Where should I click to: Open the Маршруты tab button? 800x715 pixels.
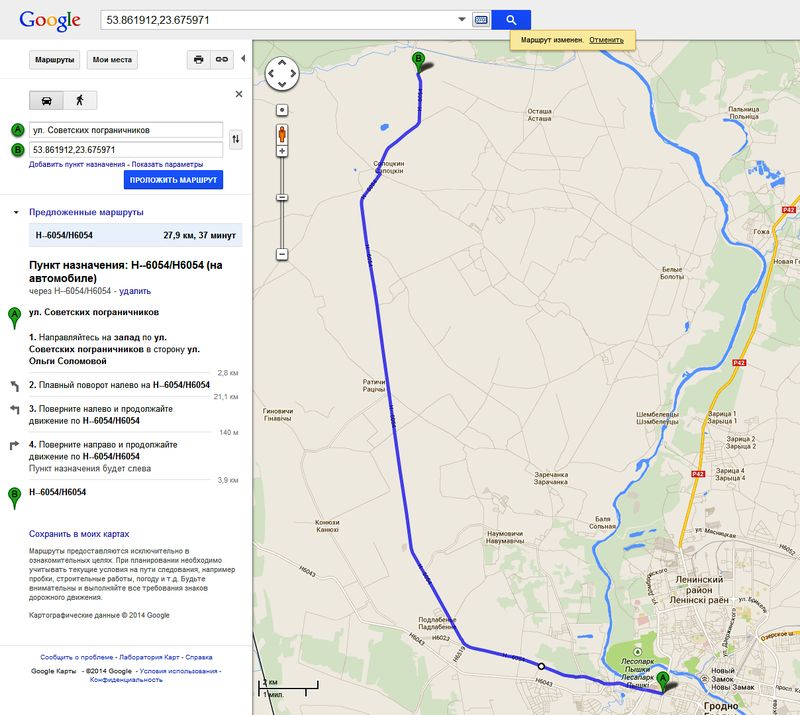tap(55, 60)
